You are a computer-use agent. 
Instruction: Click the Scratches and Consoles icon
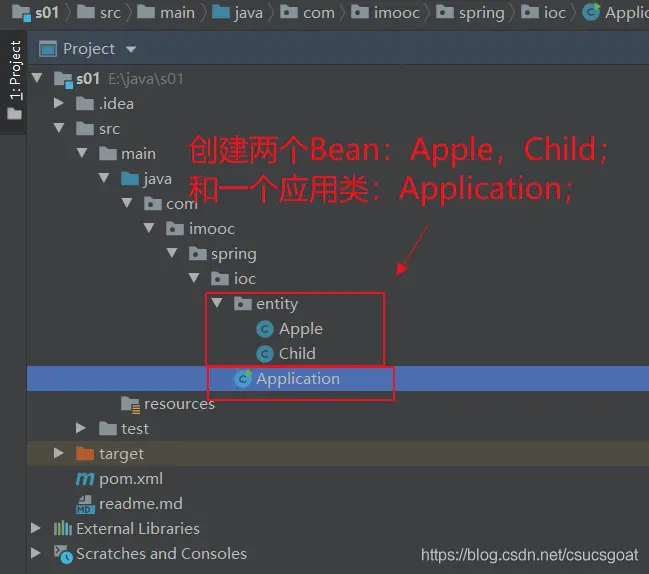pyautogui.click(x=63, y=554)
